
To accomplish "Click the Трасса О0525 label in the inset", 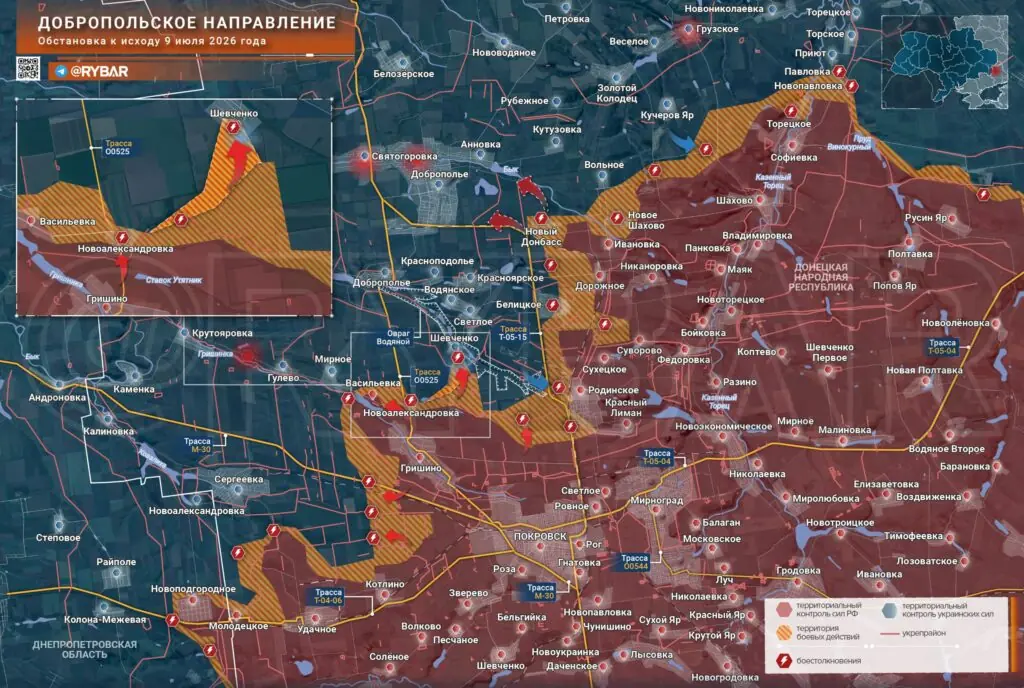I will pos(118,148).
